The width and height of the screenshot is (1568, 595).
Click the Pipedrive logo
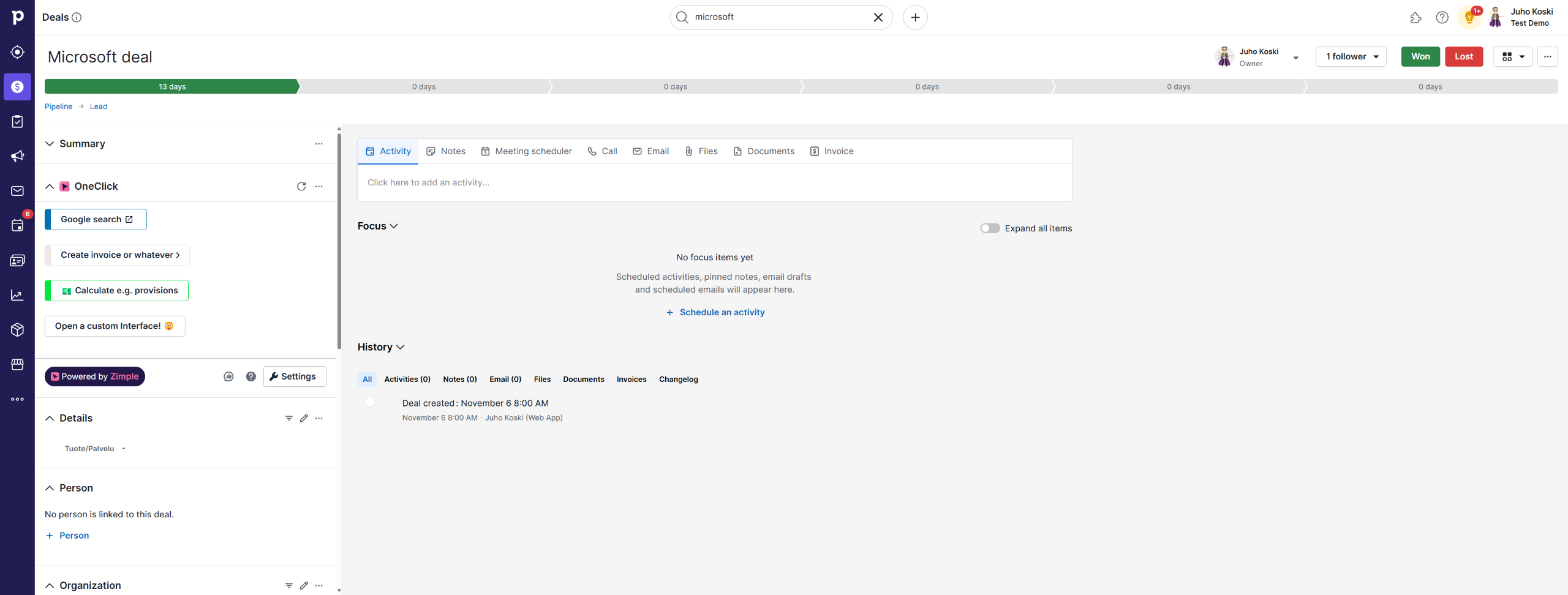pos(17,17)
